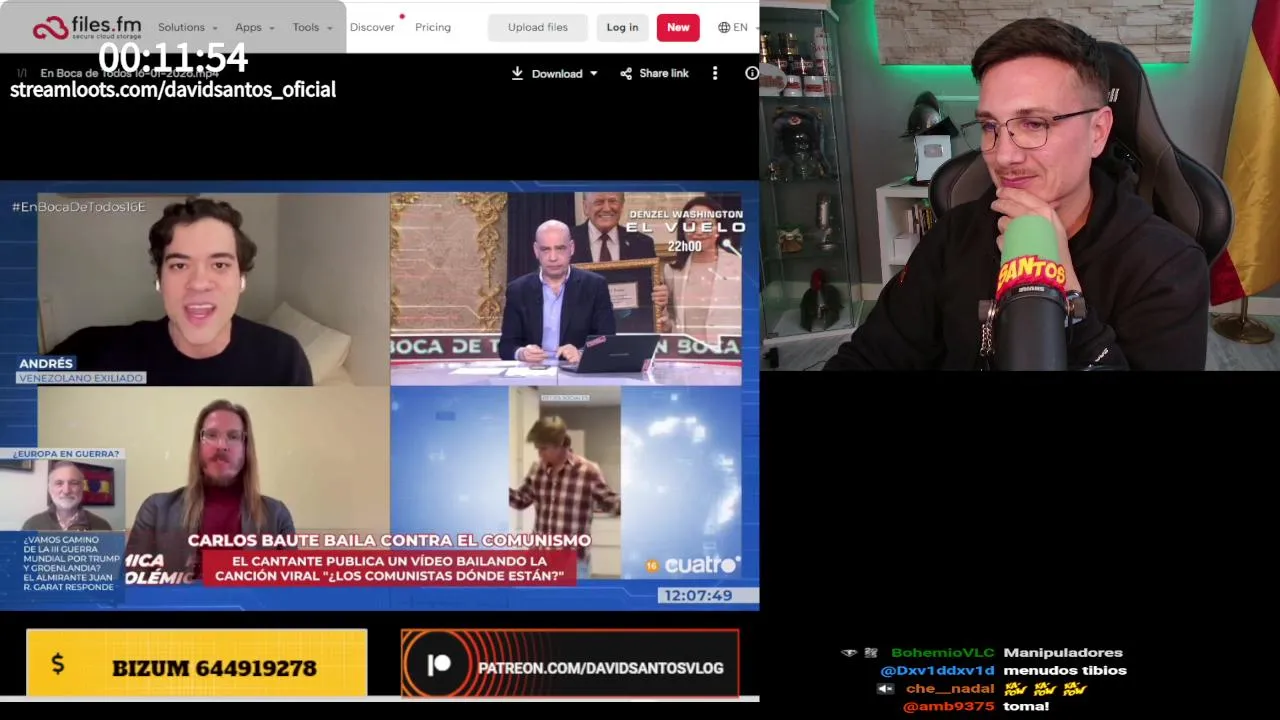Click the globe language icon
This screenshot has height=720, width=1280.
(x=724, y=27)
